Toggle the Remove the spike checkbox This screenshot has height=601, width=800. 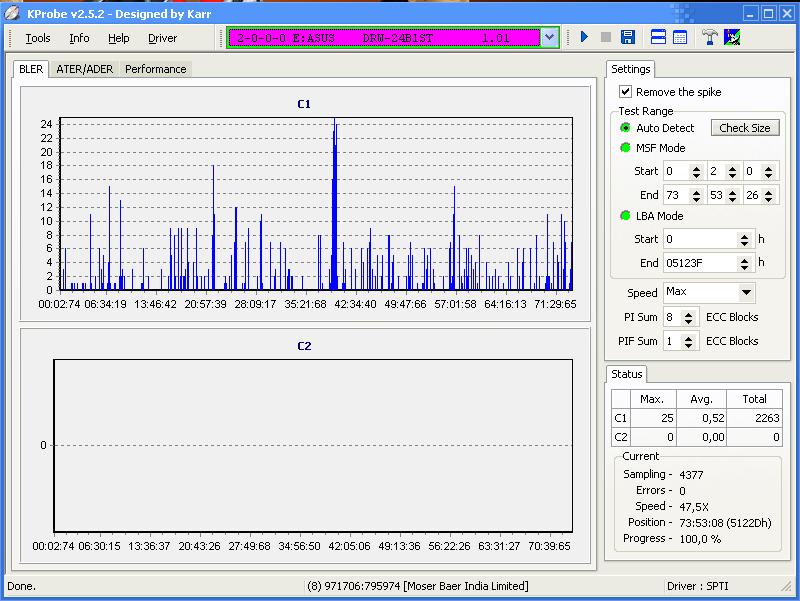tap(625, 92)
